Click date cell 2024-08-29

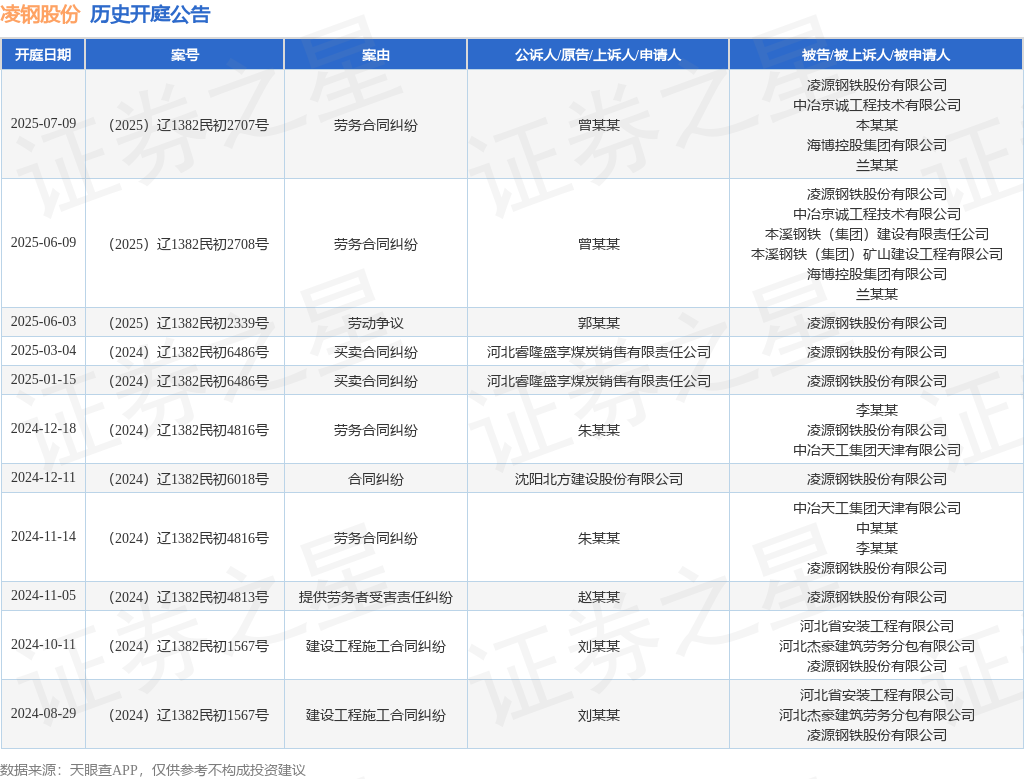(43, 713)
